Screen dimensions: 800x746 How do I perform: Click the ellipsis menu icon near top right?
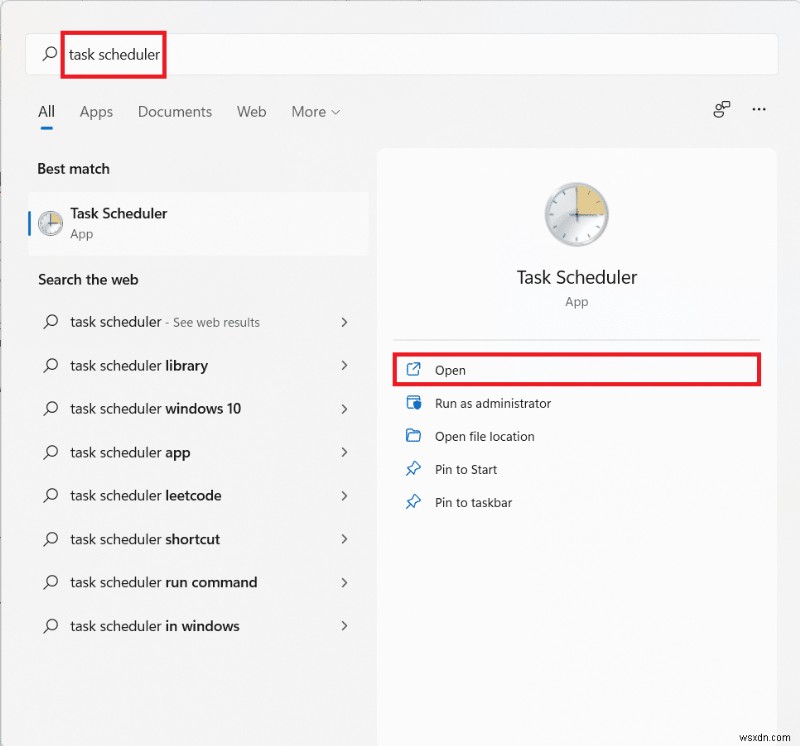[x=758, y=110]
